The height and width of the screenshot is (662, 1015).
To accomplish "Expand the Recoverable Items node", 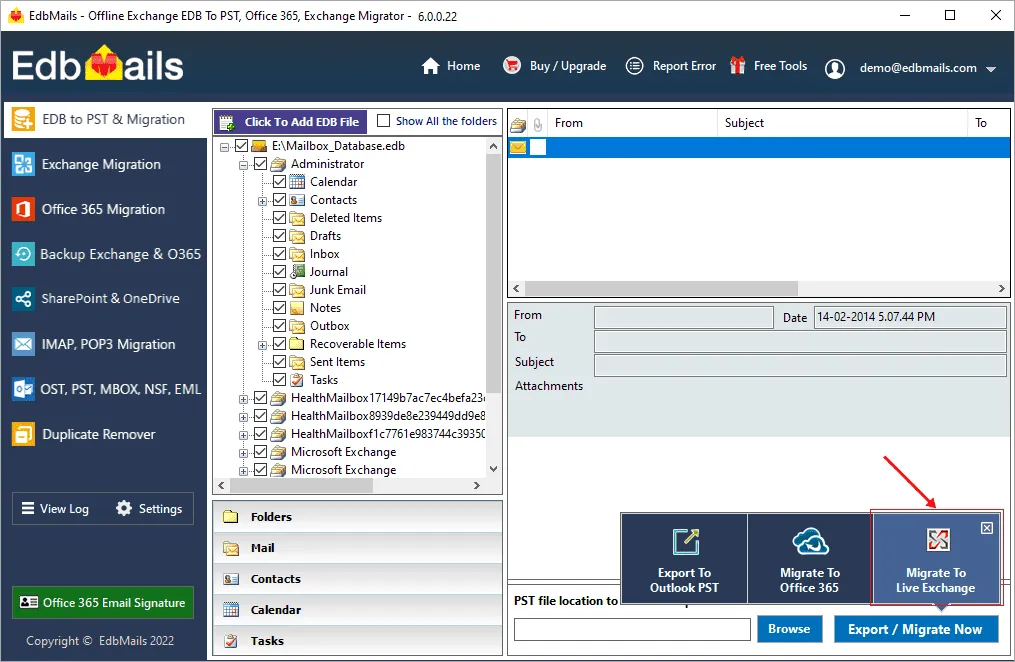I will point(262,345).
